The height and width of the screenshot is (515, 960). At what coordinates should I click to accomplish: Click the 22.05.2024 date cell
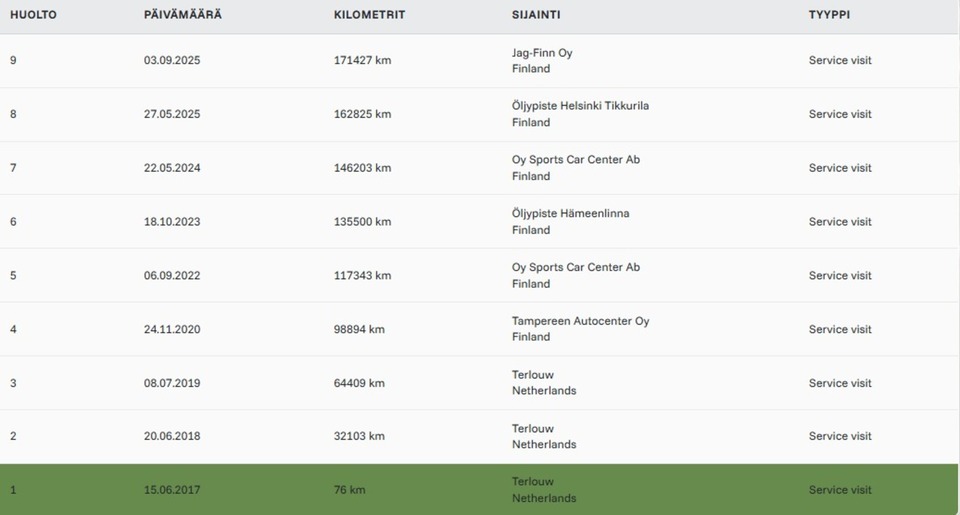172,168
